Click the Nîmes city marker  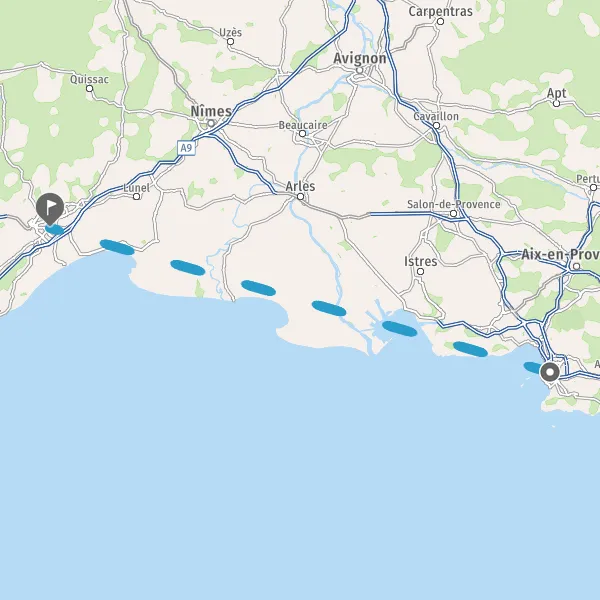coord(211,123)
